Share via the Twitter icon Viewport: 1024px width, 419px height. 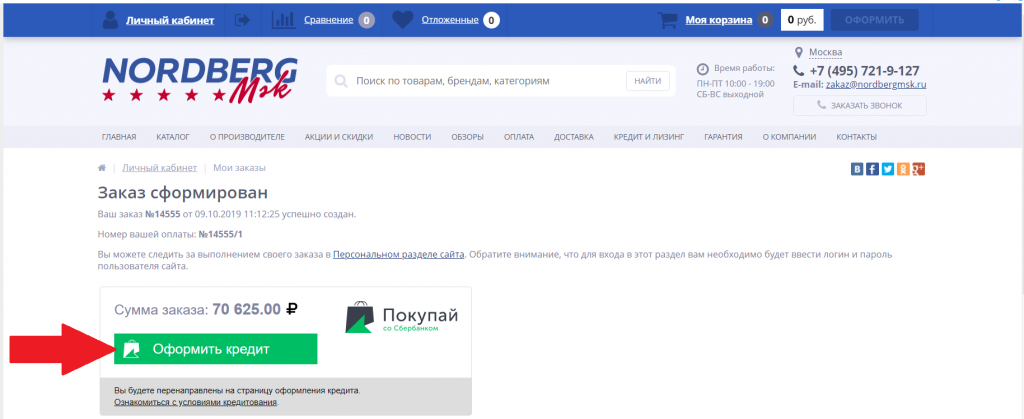tap(888, 169)
